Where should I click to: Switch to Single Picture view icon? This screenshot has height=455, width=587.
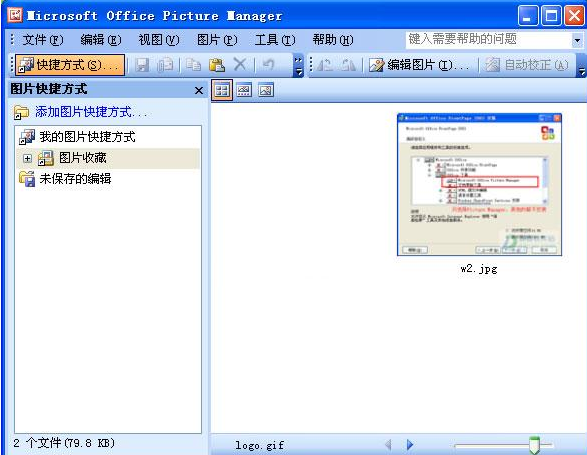(x=266, y=90)
